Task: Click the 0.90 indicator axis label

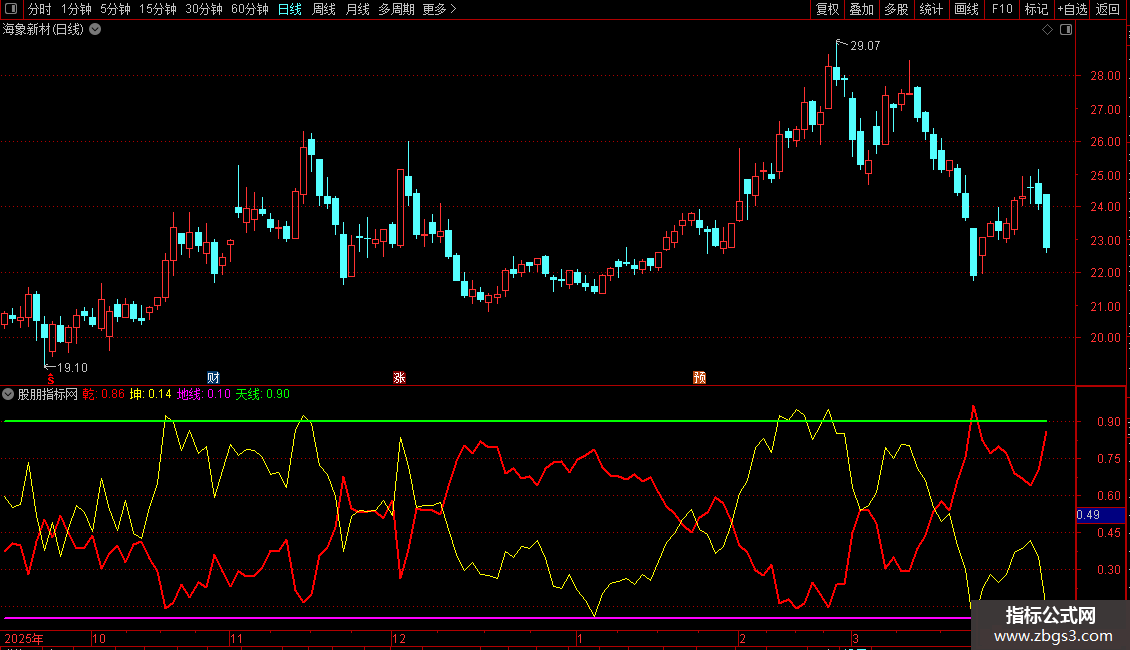Action: [1108, 422]
